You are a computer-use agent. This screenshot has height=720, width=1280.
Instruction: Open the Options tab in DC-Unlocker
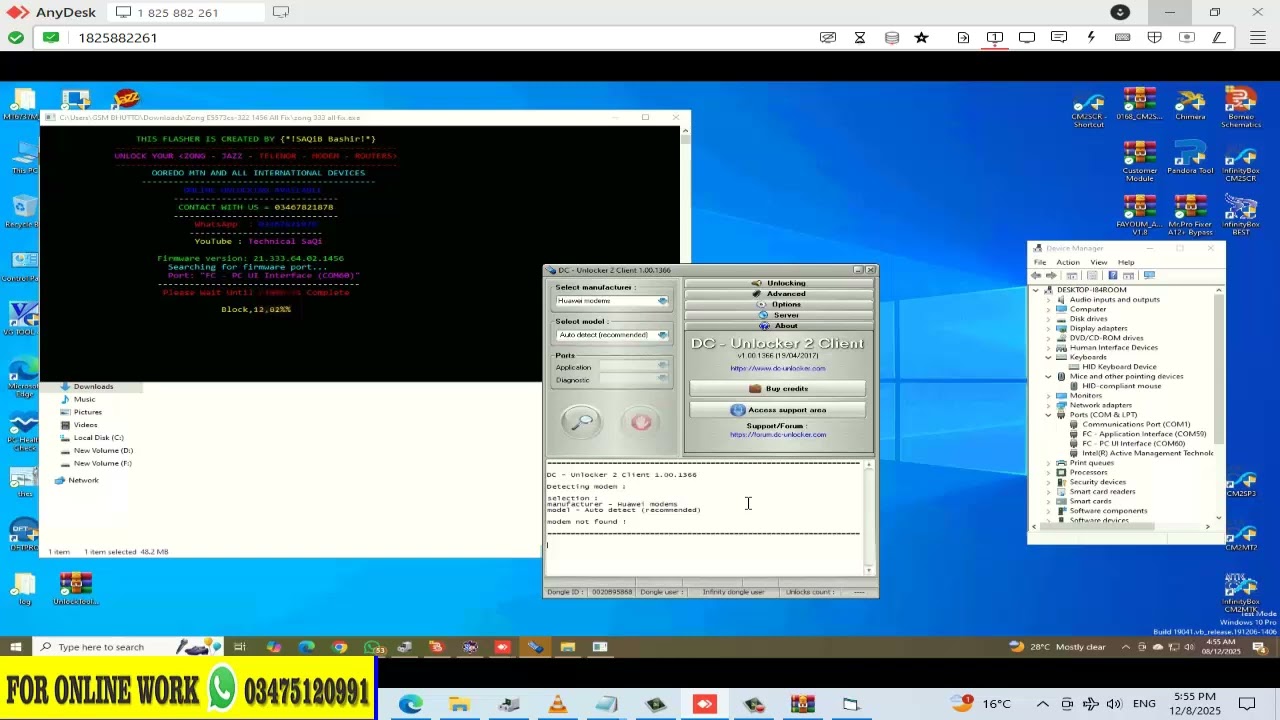coord(779,305)
